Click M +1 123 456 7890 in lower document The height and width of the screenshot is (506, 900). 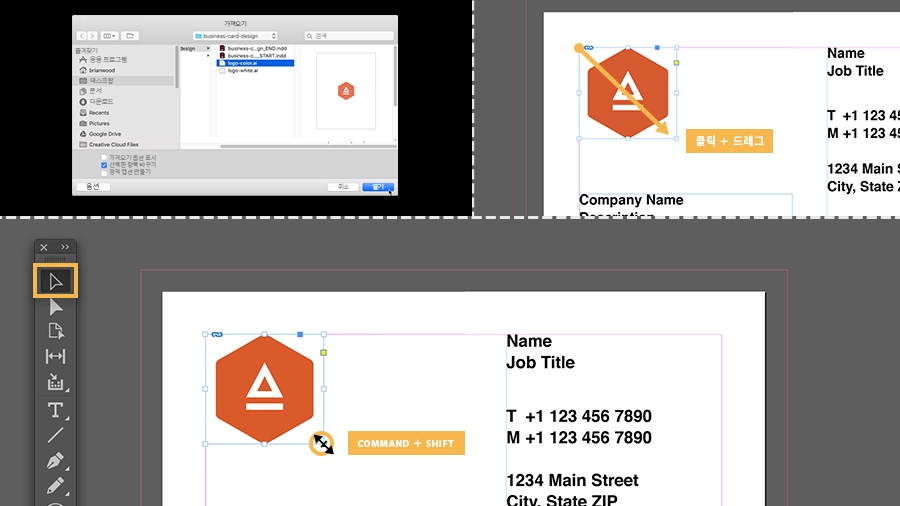click(x=579, y=438)
